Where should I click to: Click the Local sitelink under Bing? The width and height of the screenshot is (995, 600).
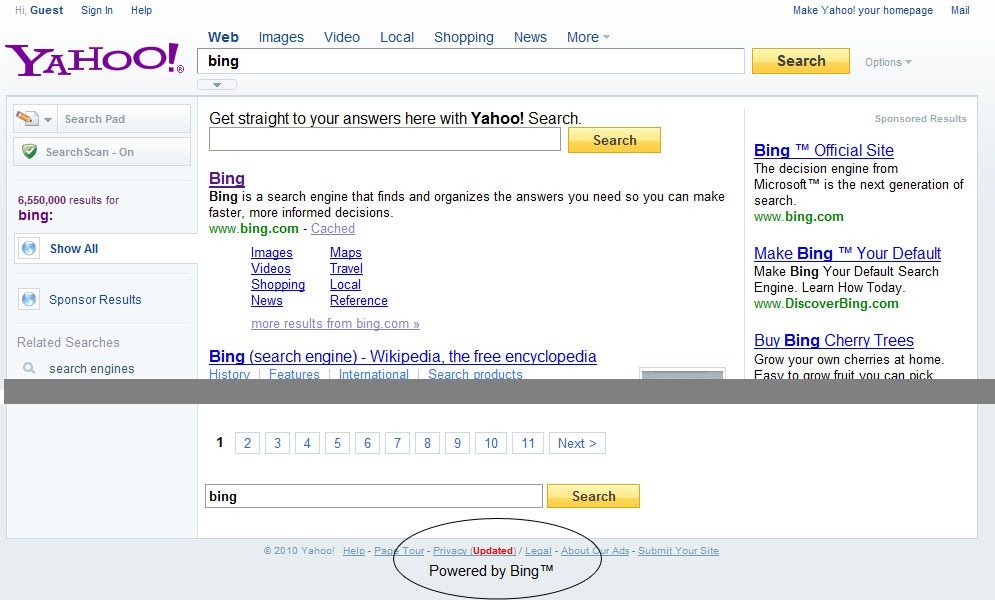345,285
